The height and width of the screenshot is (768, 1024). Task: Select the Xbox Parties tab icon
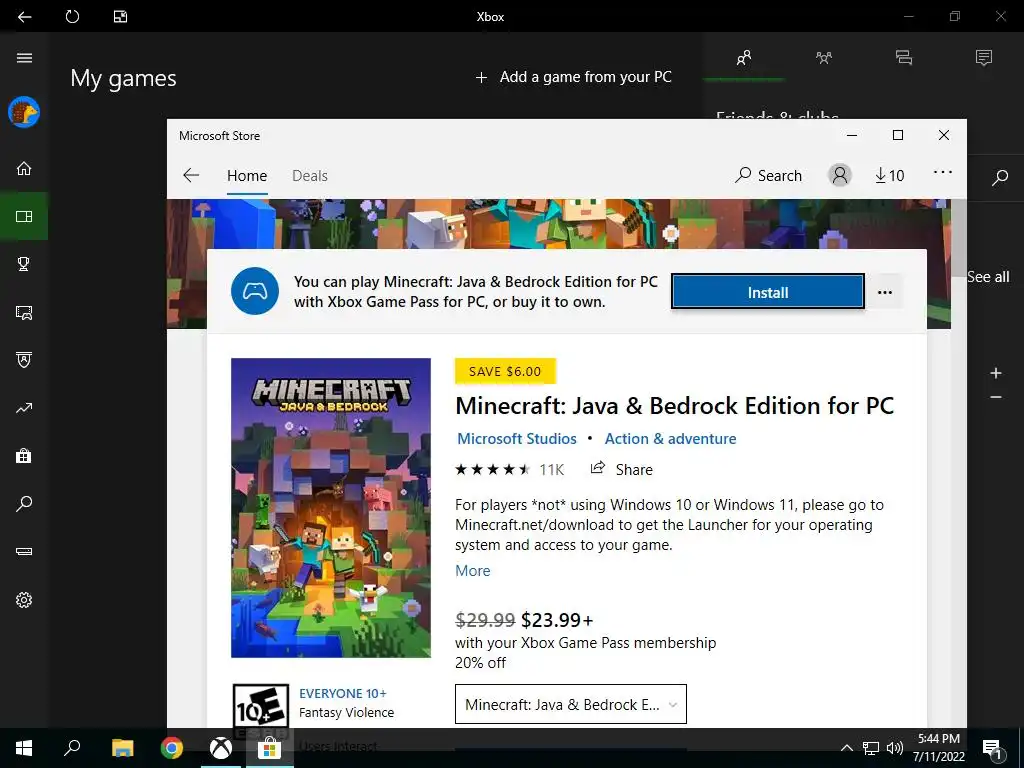[x=824, y=58]
